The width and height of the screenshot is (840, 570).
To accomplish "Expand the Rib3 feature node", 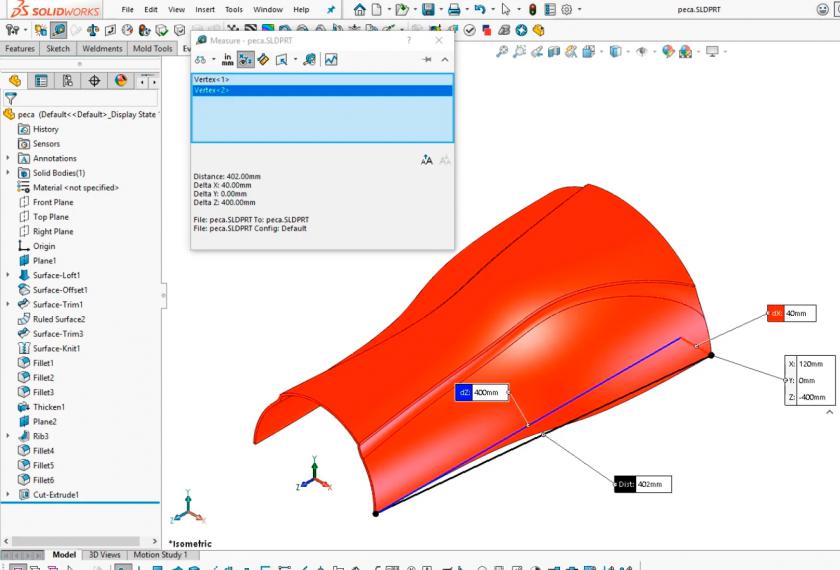I will (x=8, y=436).
